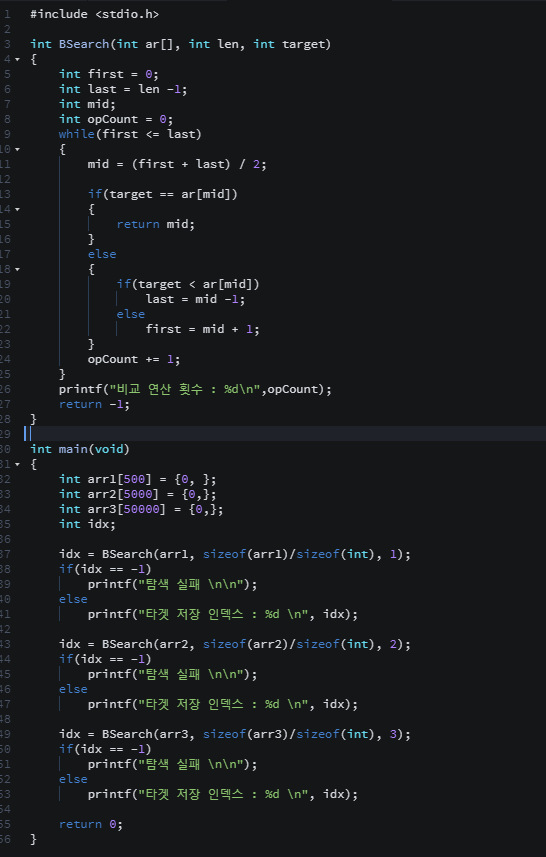
Task: Click mid = (first + last) / 2;
Action: [x=177, y=165]
